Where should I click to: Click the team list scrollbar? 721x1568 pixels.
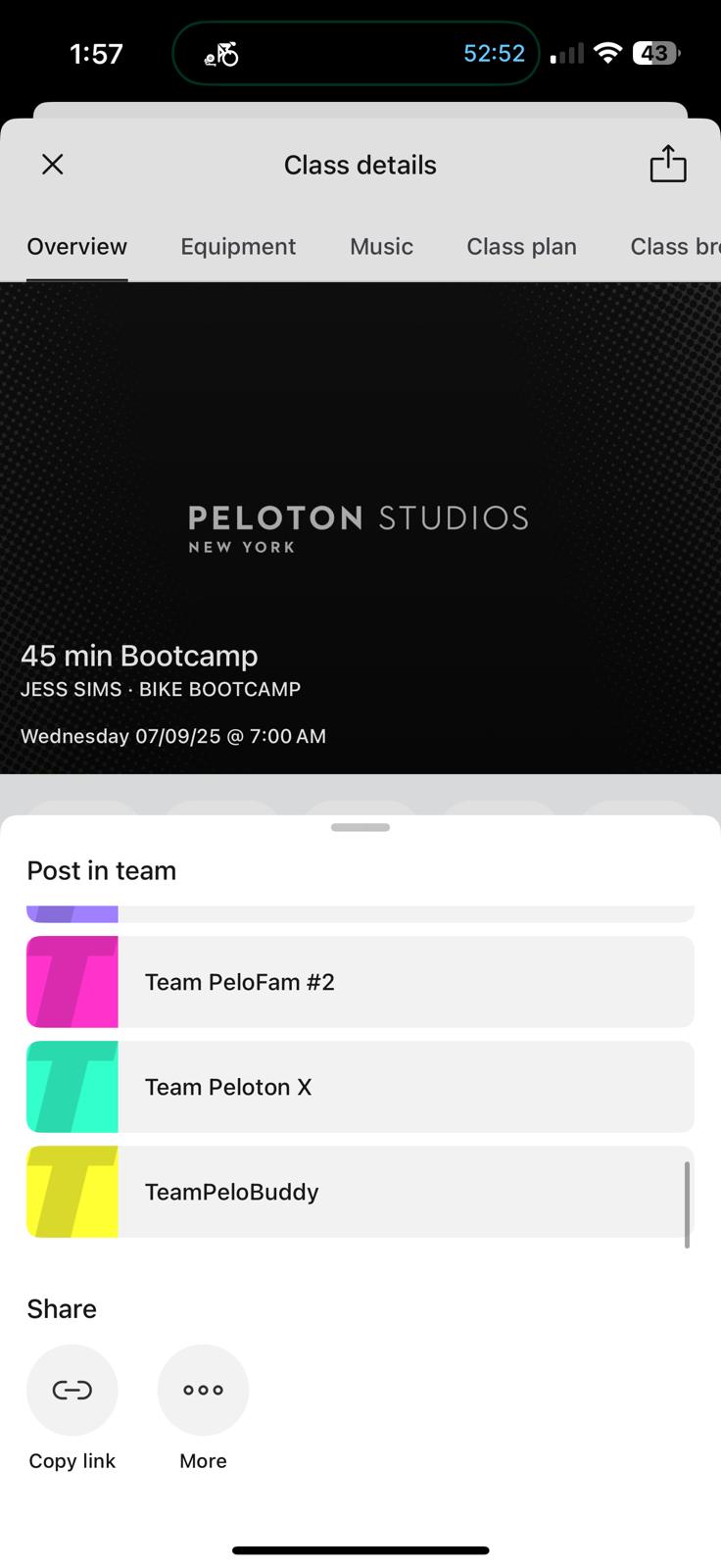[687, 1204]
